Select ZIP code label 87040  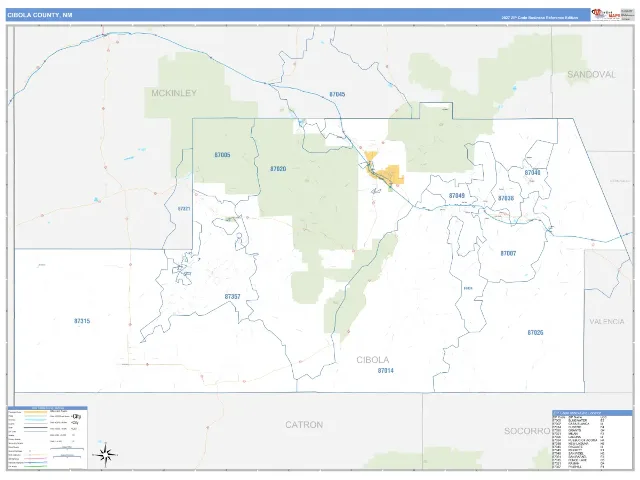pyautogui.click(x=532, y=173)
